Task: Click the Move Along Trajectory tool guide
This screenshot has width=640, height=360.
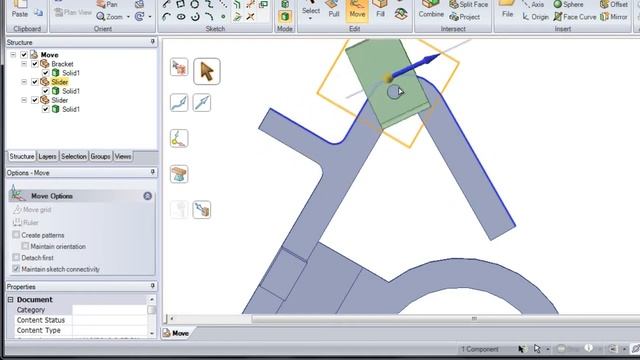Action: [179, 102]
